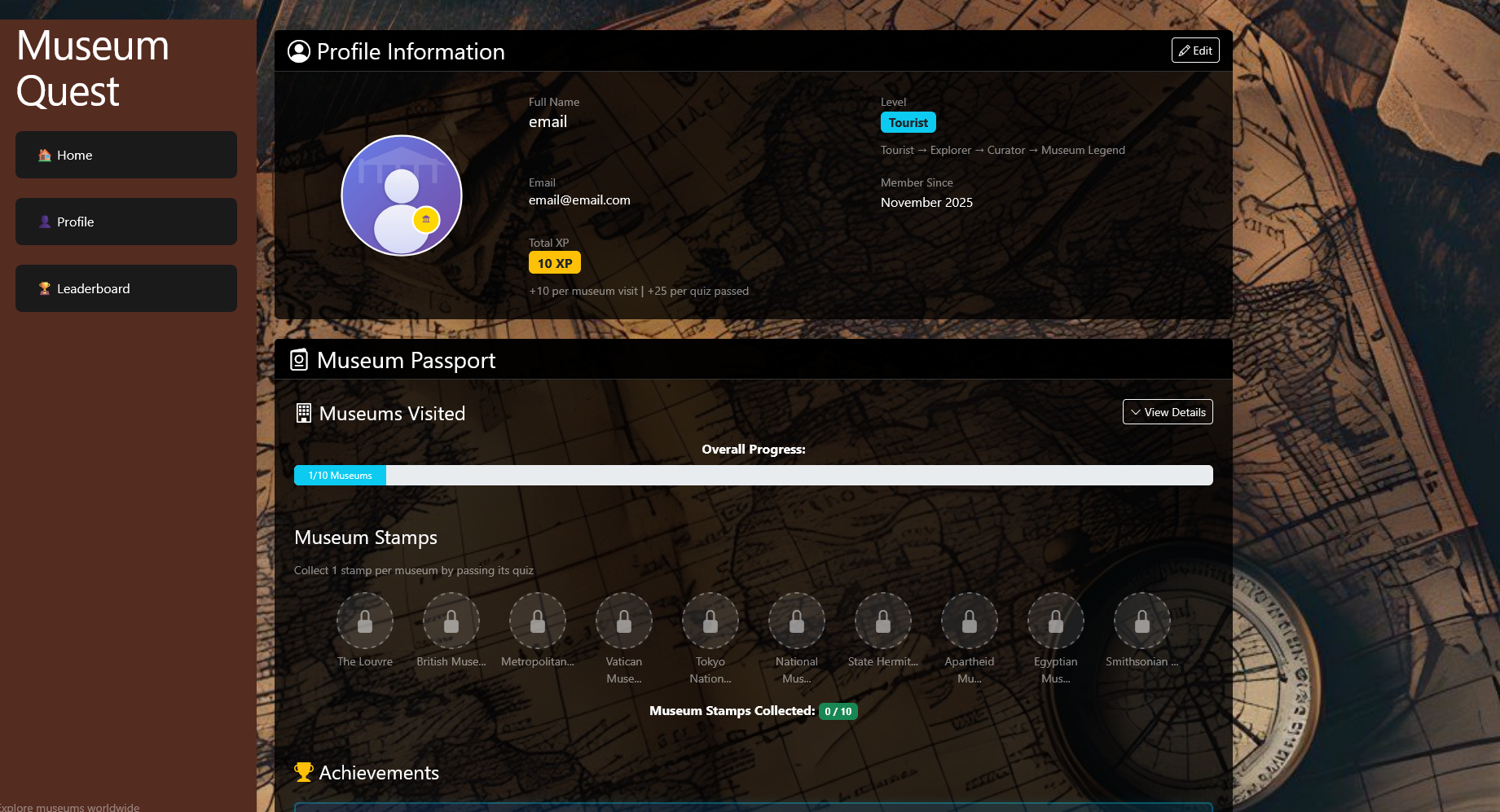Viewport: 1500px width, 812px height.
Task: Select the locked Tokyo National stamp
Action: tap(710, 621)
